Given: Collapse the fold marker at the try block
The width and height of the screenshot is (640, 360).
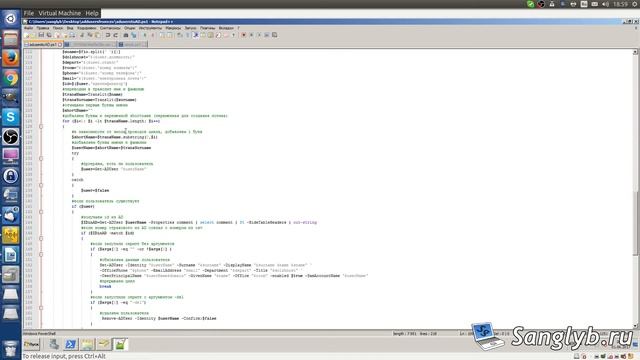Looking at the screenshot, I should (x=41, y=158).
